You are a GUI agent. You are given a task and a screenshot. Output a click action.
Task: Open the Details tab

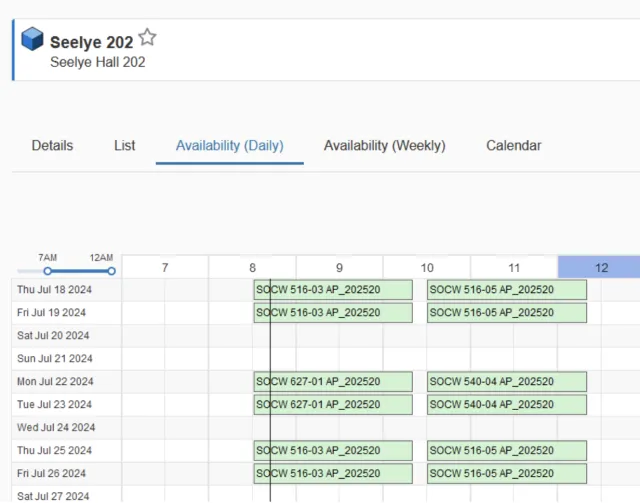pos(52,146)
